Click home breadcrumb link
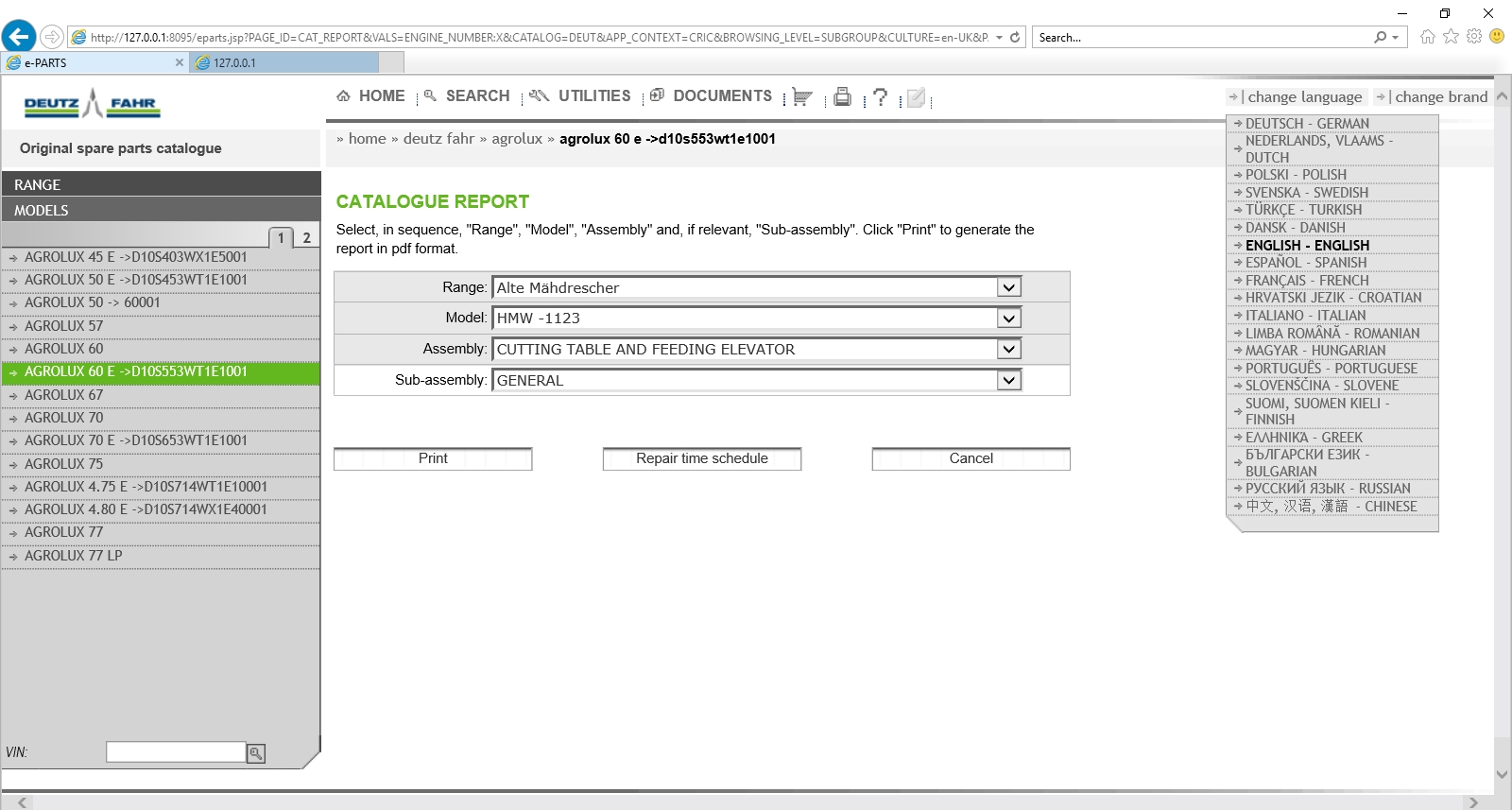 pos(367,138)
